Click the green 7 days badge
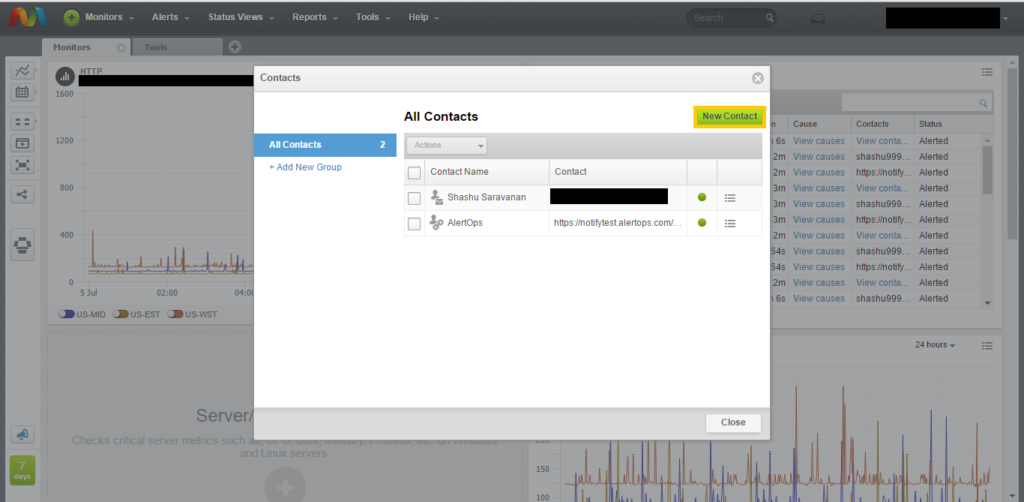Screen dimensions: 1024x502 point(22,470)
